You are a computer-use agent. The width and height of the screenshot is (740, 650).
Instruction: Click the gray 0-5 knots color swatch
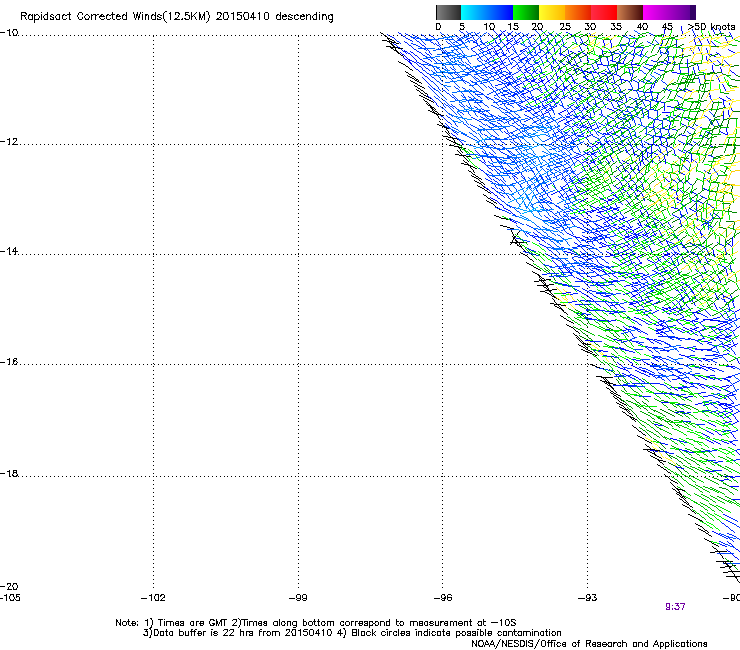tap(448, 12)
